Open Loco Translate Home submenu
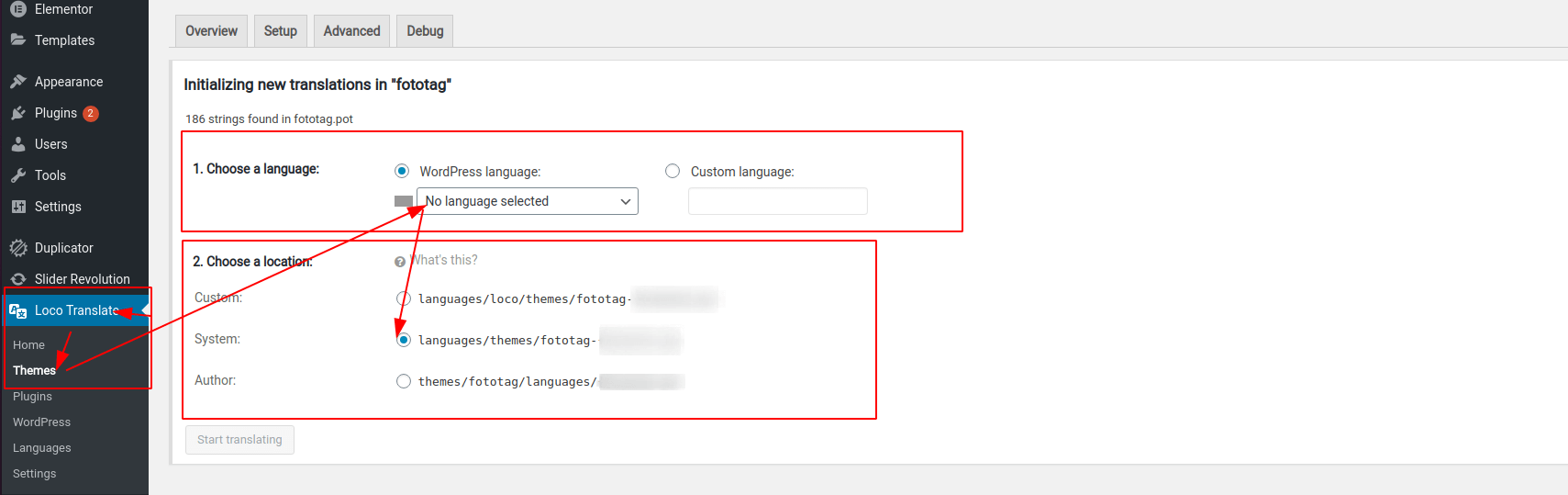Viewport: 1568px width, 495px height. [28, 345]
